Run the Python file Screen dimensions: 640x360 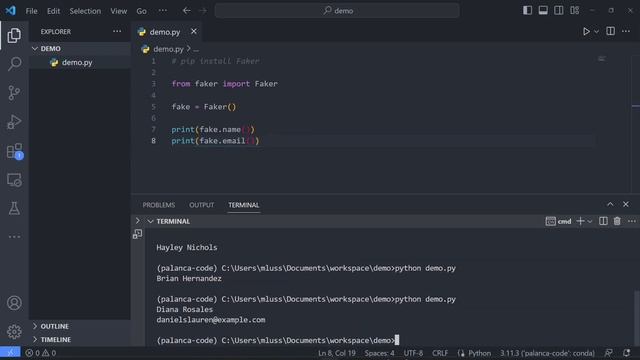point(586,31)
